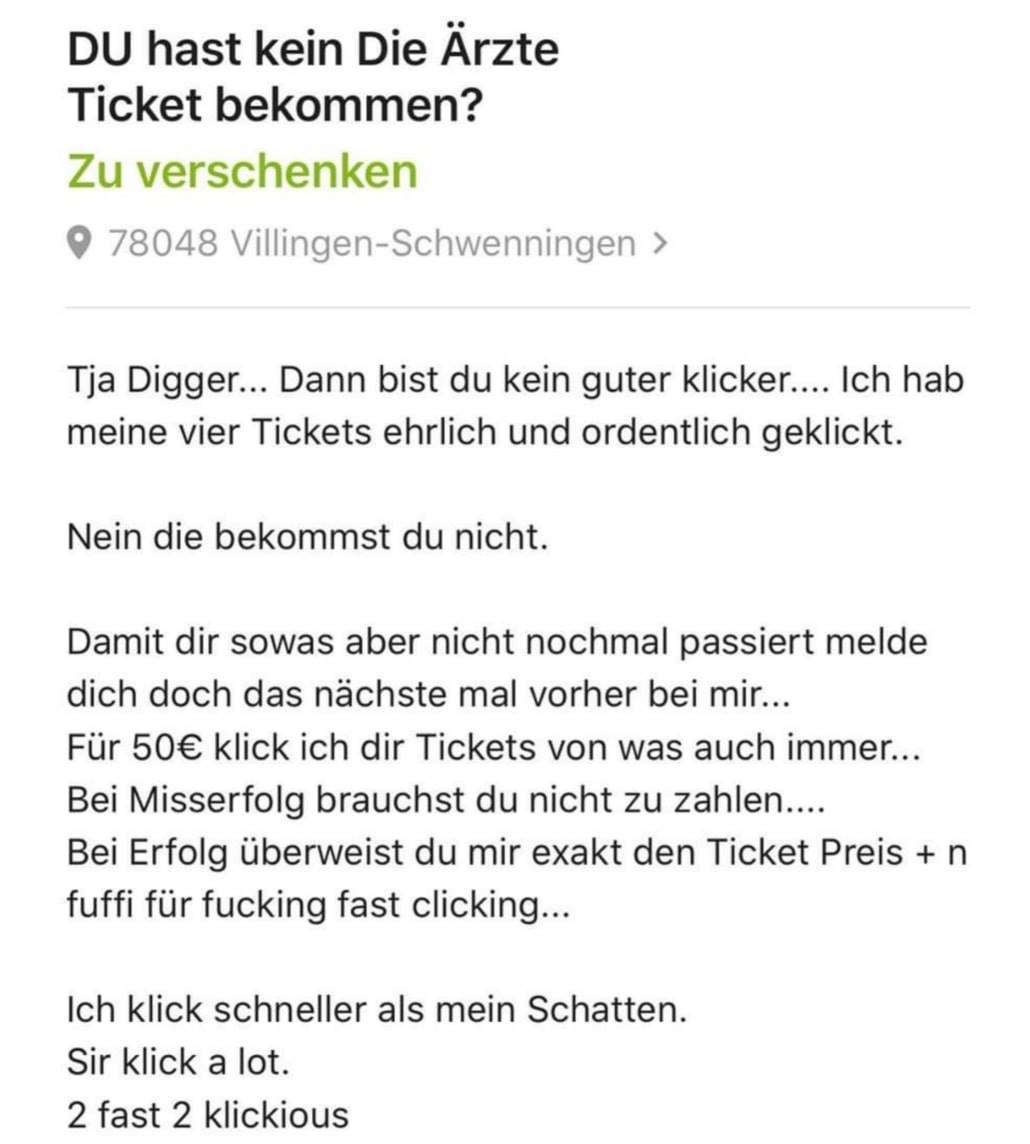Click the listing title 'DU hast kein Die Ärzte'
The image size is (1030, 1144).
(x=313, y=50)
